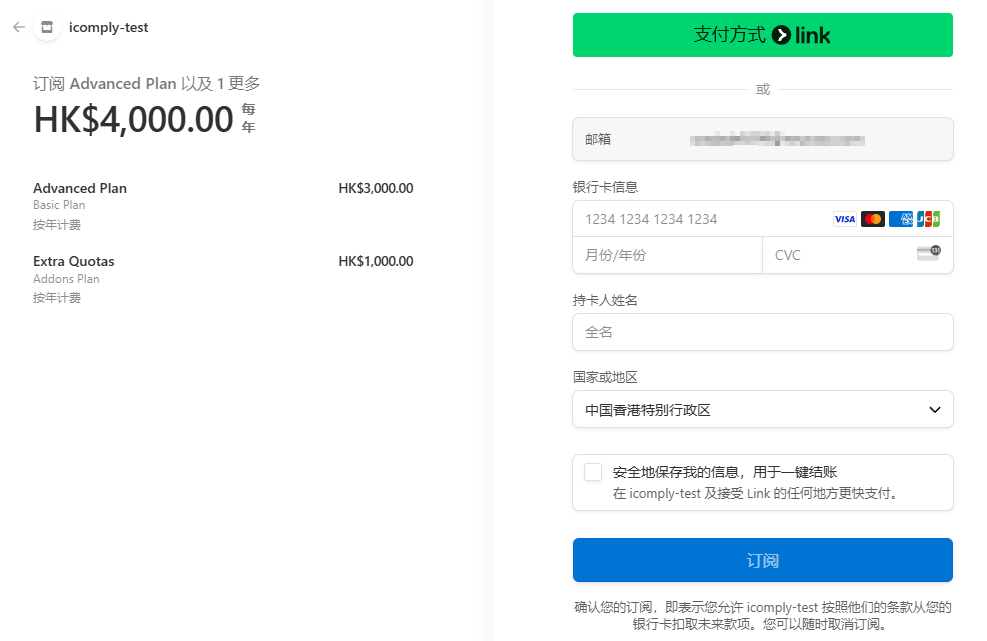
Task: Click the Mastercard logo
Action: (872, 219)
